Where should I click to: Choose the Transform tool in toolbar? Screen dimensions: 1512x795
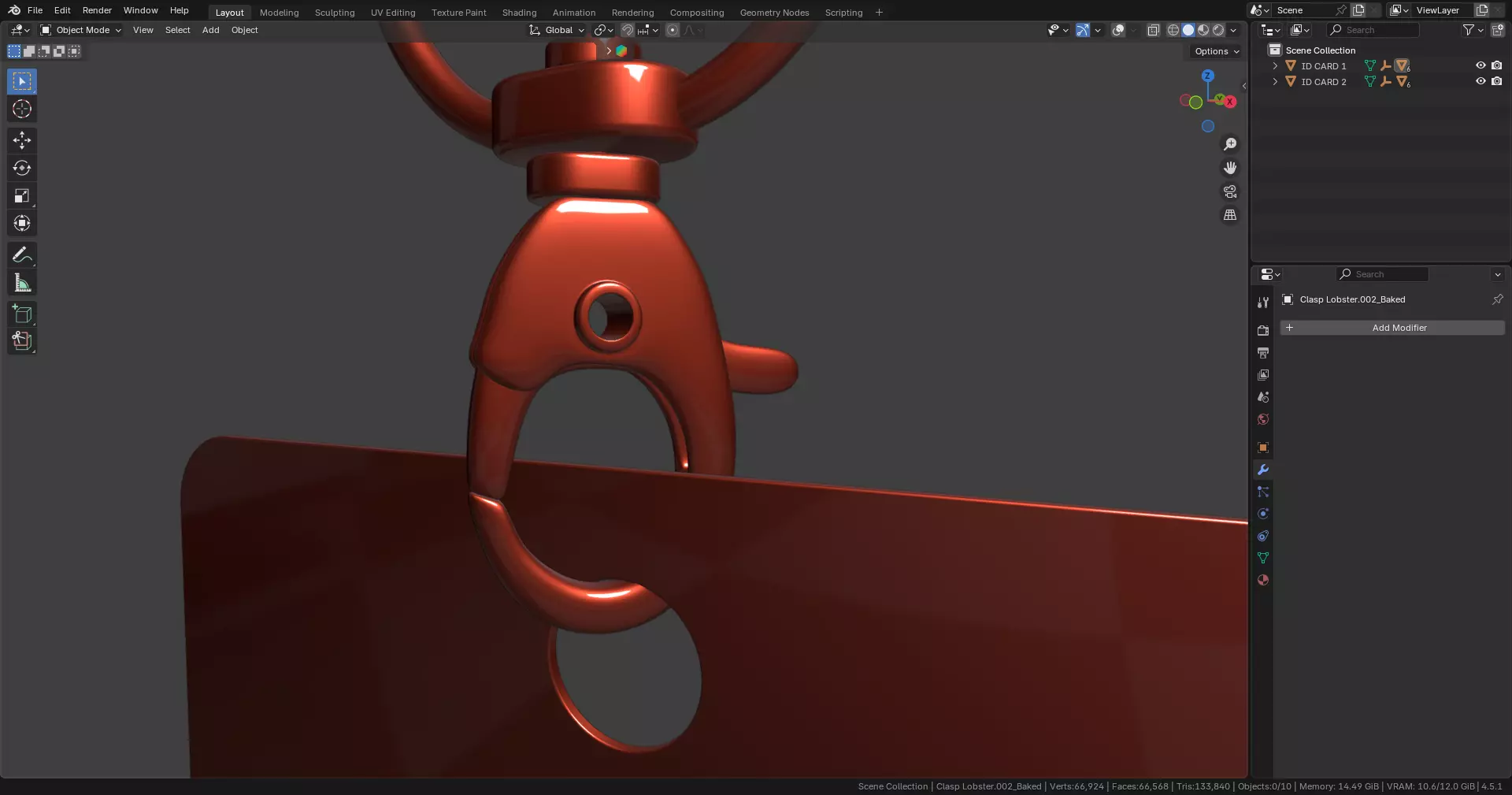[22, 223]
